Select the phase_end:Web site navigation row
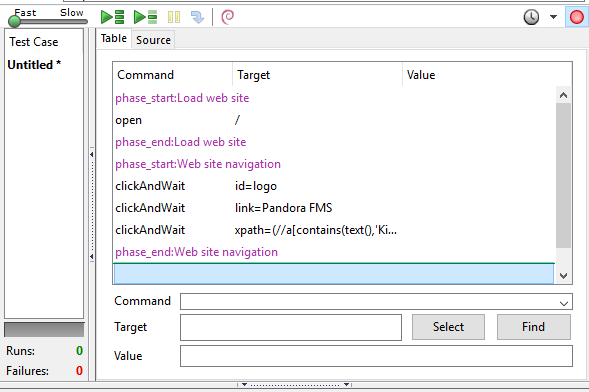The image size is (589, 392). [x=334, y=252]
